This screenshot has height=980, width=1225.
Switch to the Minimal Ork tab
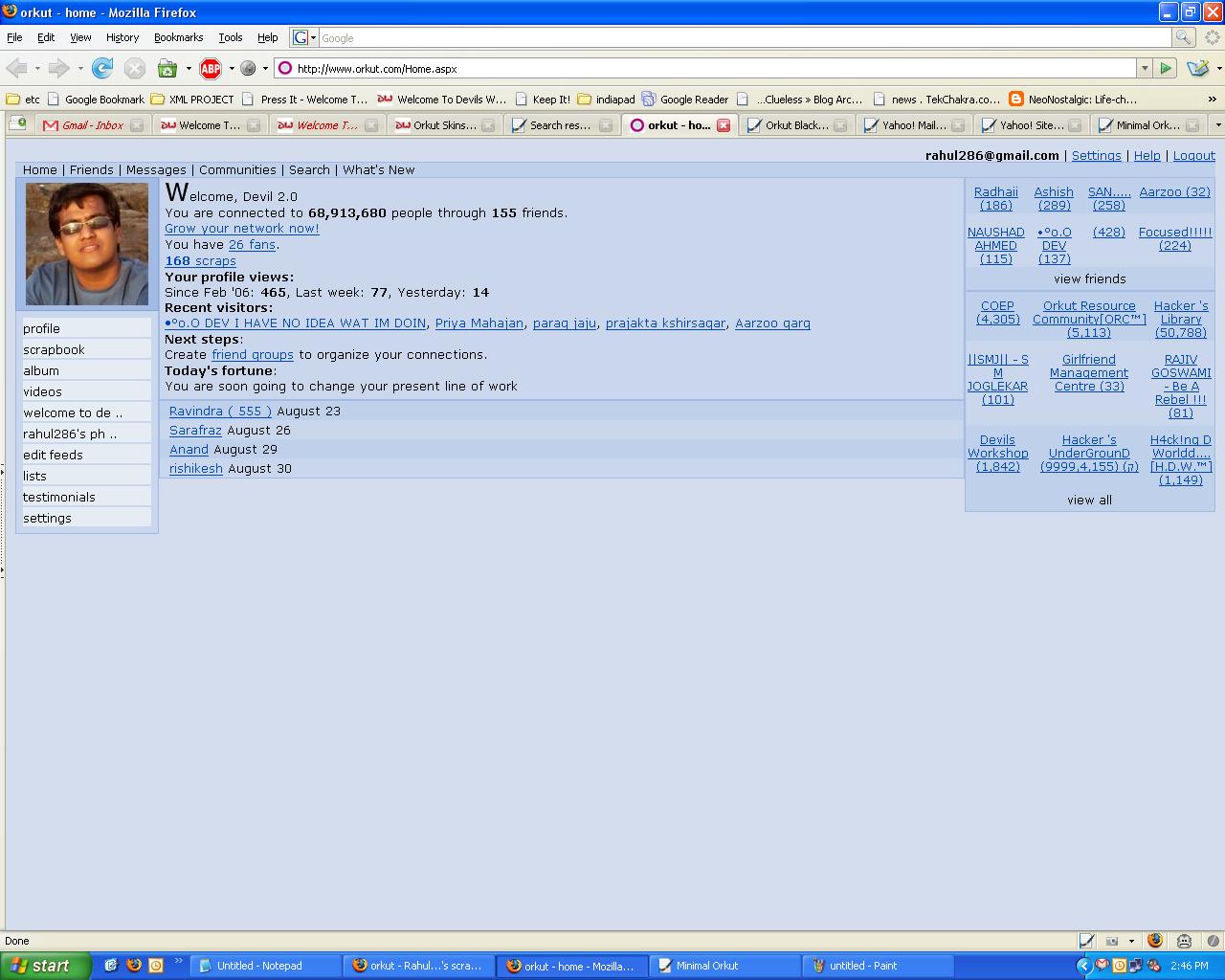point(1147,125)
